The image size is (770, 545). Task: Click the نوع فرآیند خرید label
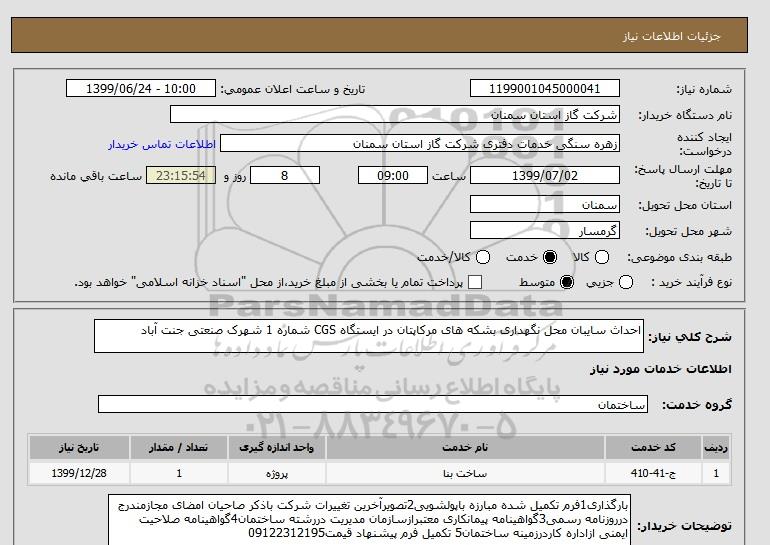click(x=691, y=282)
